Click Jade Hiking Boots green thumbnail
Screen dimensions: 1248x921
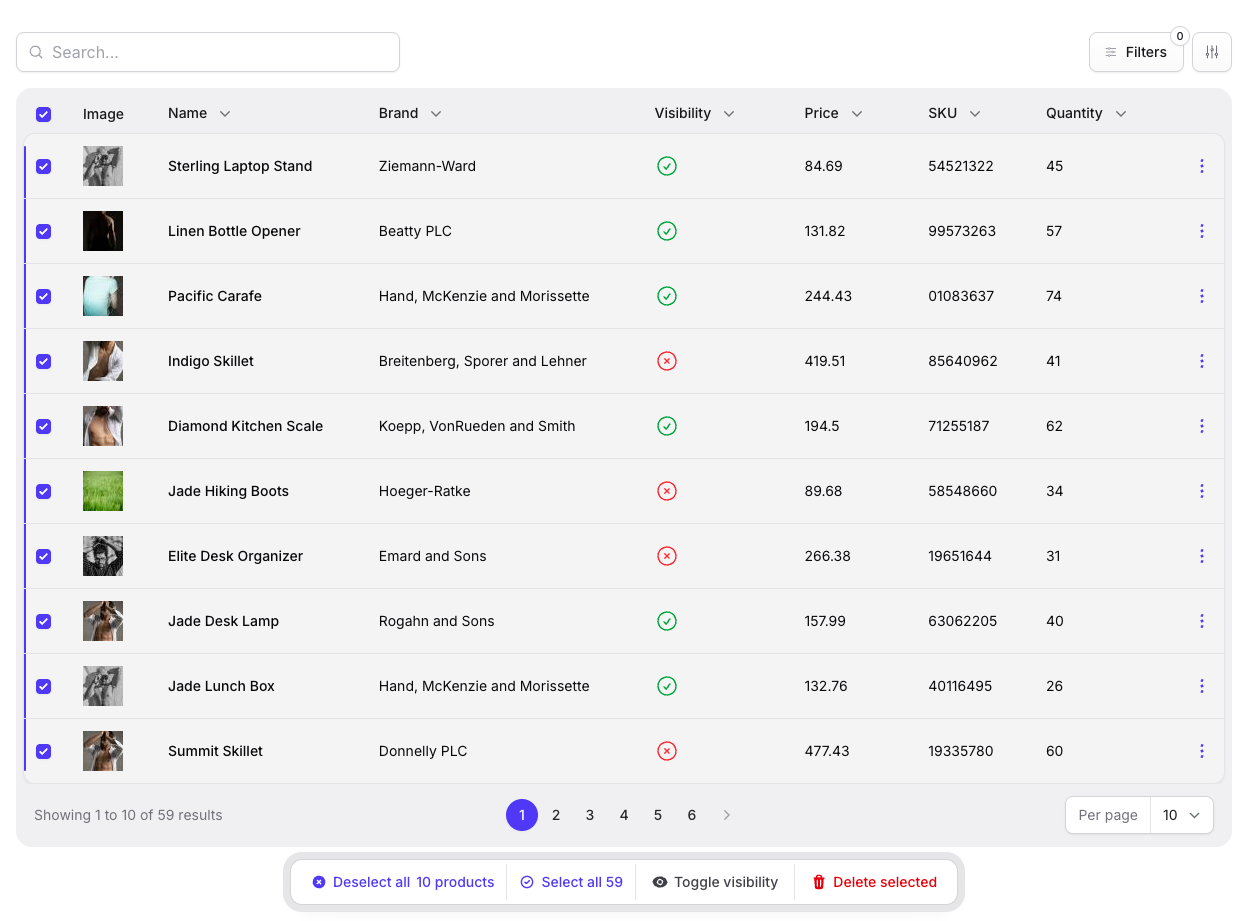pos(103,491)
